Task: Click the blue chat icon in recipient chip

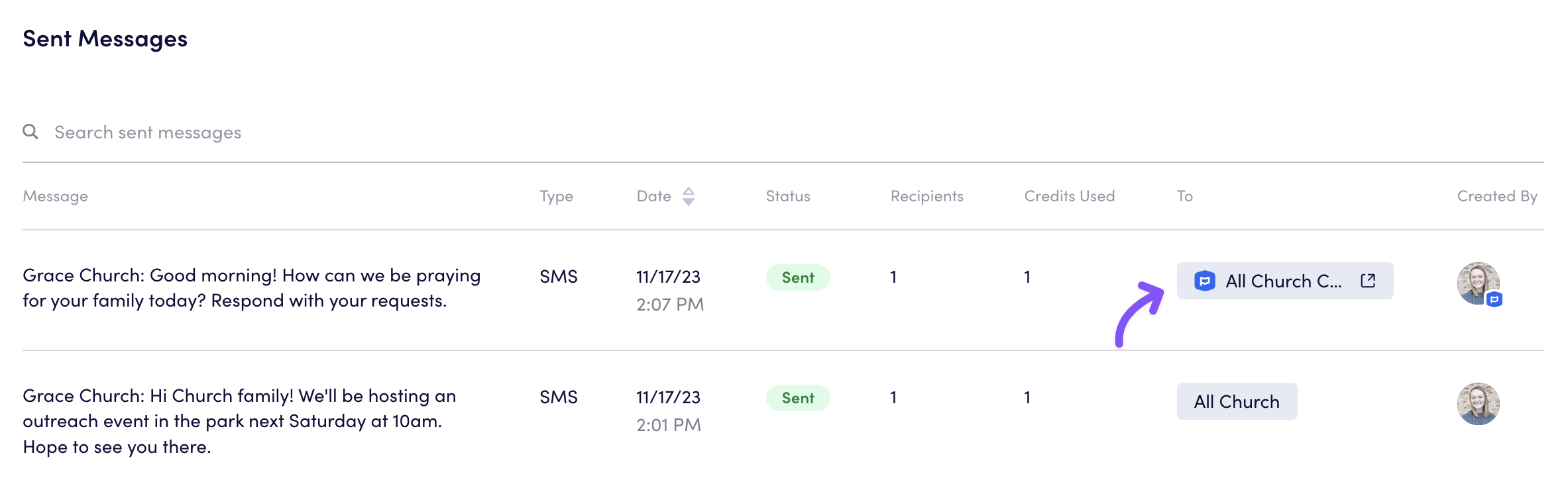Action: [x=1204, y=281]
